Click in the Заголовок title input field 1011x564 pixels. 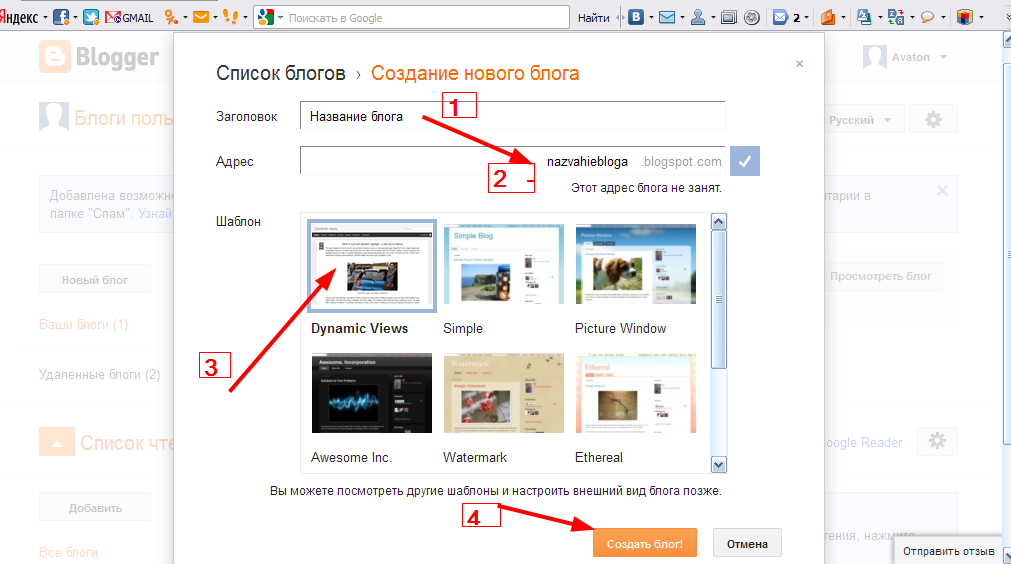513,116
